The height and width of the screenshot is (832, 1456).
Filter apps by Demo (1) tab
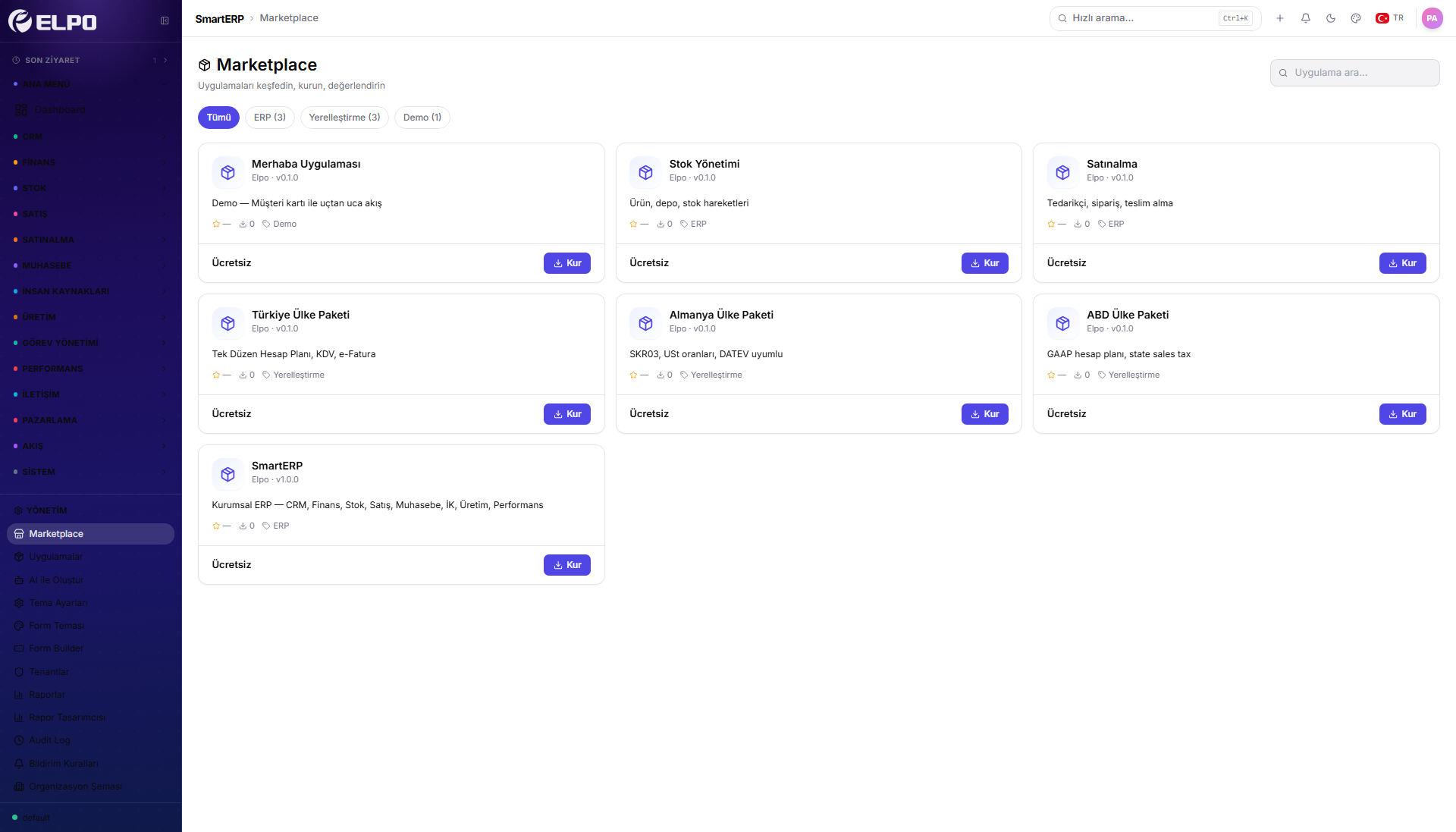pos(422,118)
